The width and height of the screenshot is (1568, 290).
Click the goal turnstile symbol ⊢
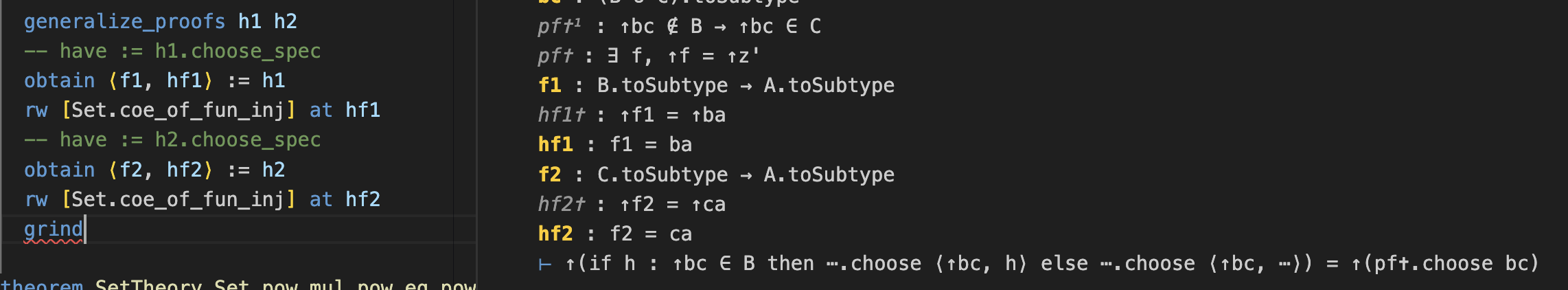pos(545,264)
